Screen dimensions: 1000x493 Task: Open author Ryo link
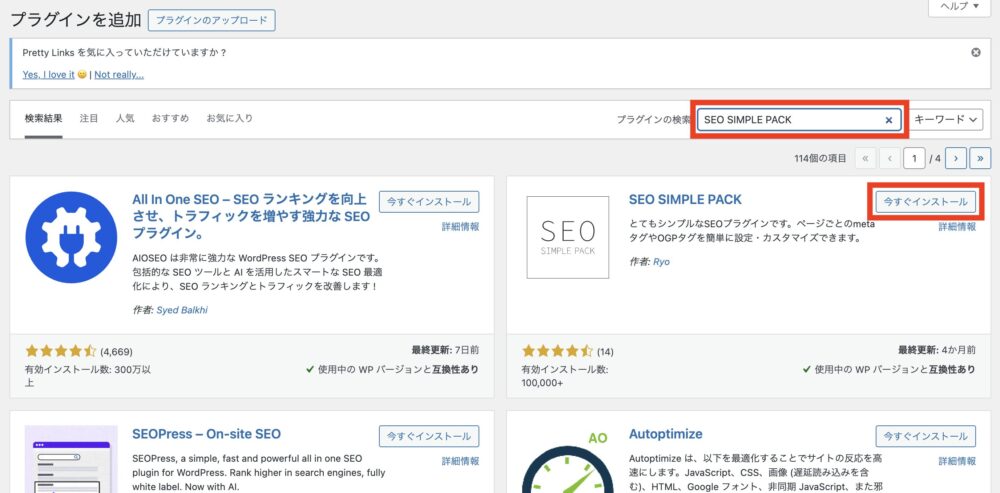661,261
